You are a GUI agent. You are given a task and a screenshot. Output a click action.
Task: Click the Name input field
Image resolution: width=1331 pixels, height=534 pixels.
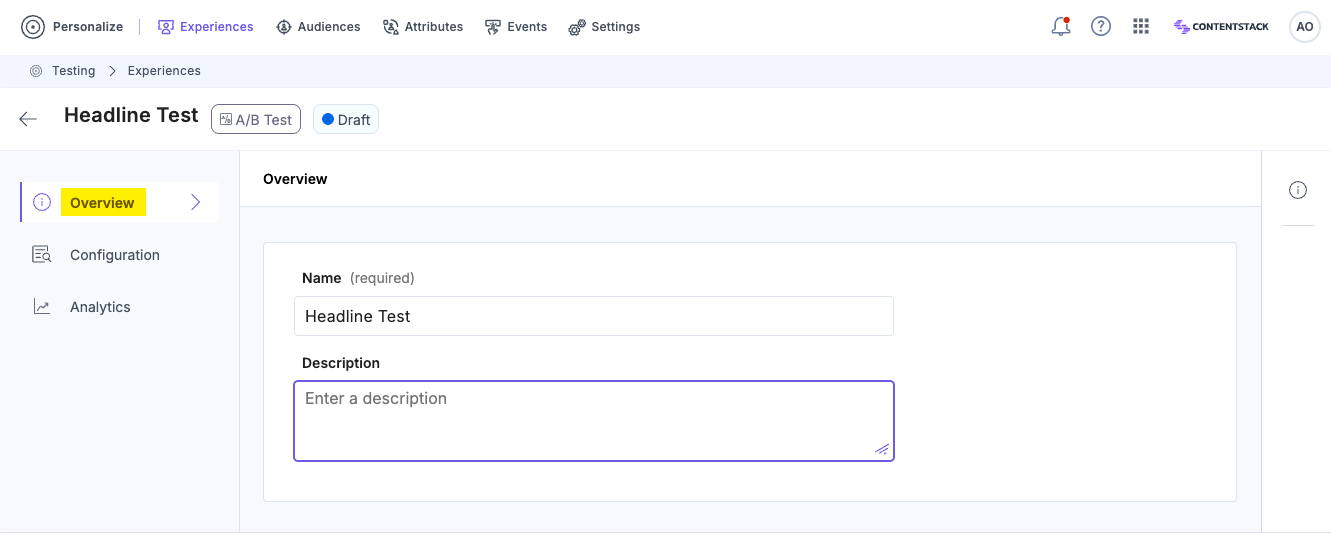[594, 316]
